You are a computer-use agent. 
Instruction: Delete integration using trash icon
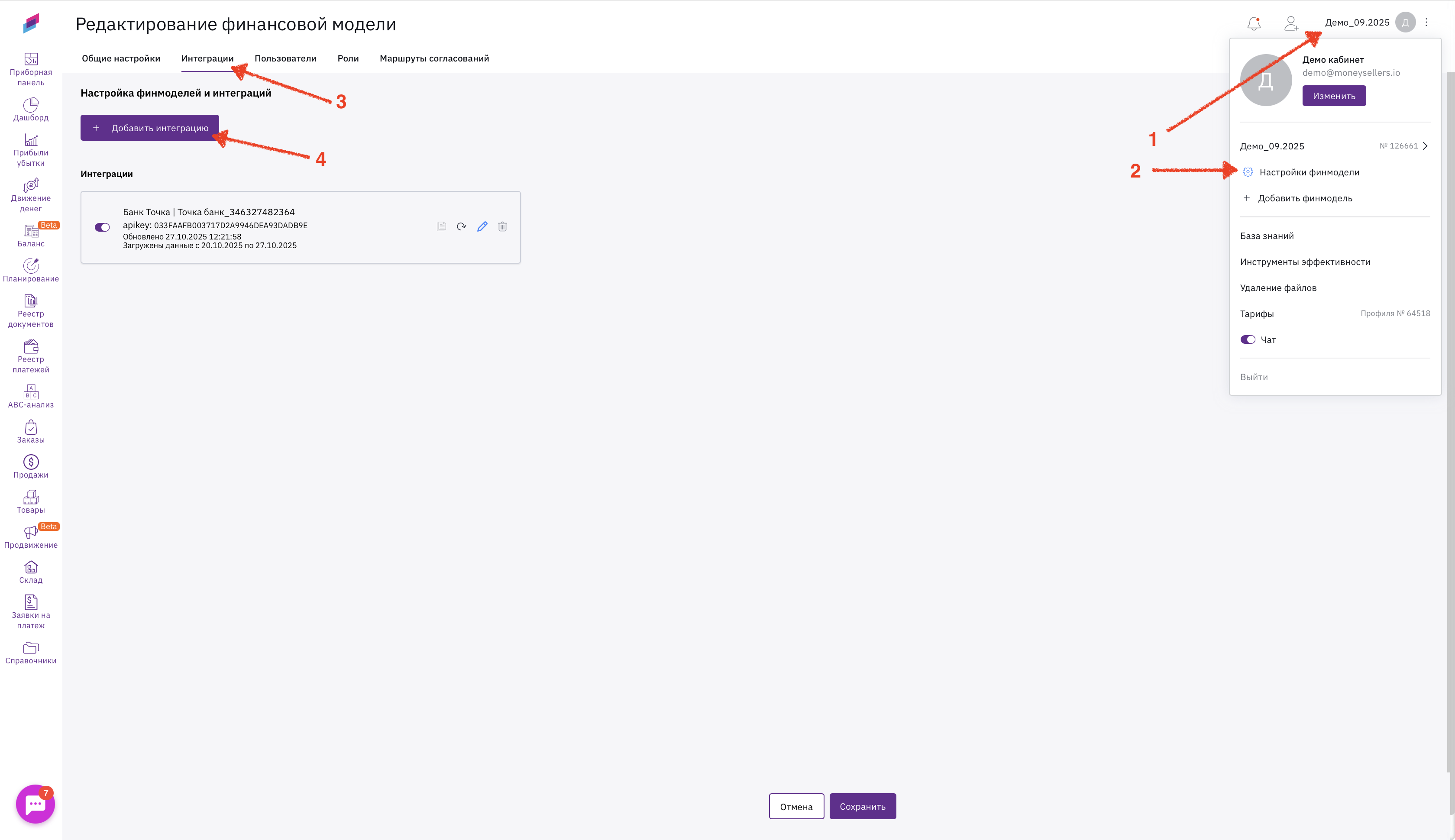coord(502,227)
